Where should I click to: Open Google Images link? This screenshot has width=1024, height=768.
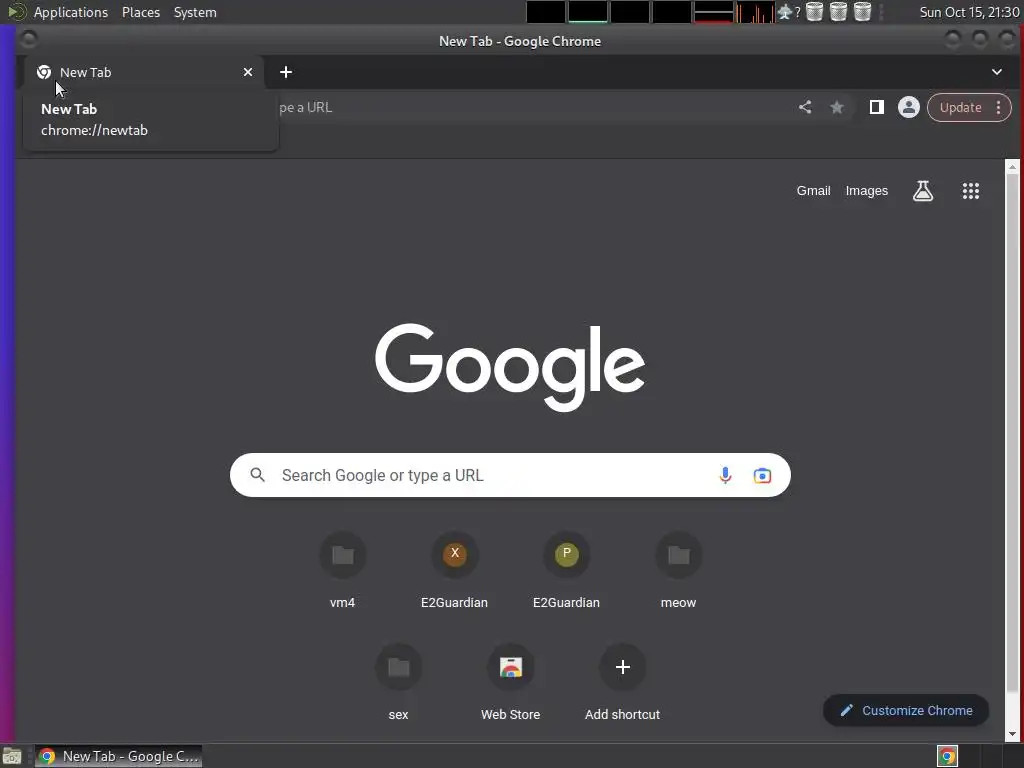click(x=867, y=191)
